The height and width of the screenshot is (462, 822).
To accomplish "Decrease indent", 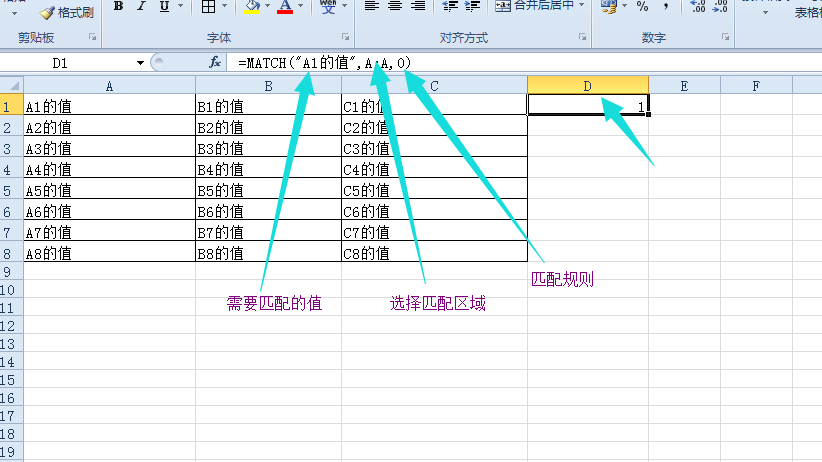I will coord(450,6).
